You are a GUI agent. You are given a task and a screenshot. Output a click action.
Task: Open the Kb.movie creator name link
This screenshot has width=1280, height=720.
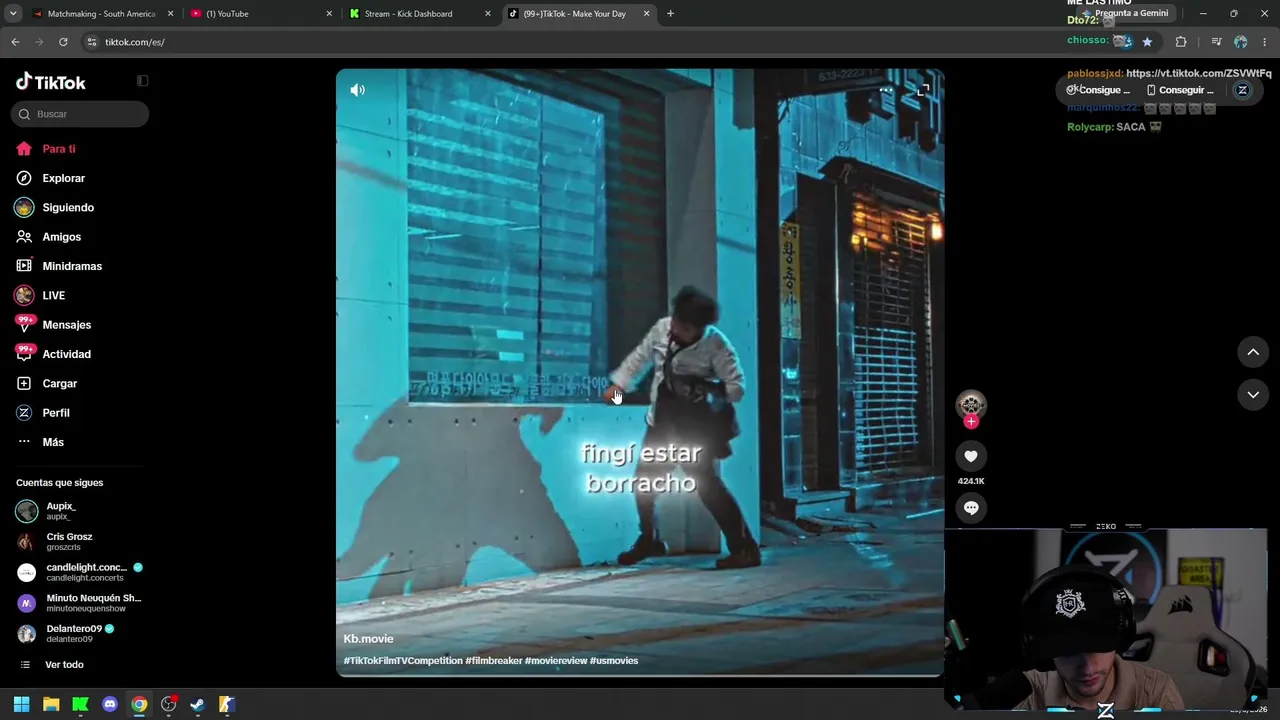pos(369,639)
